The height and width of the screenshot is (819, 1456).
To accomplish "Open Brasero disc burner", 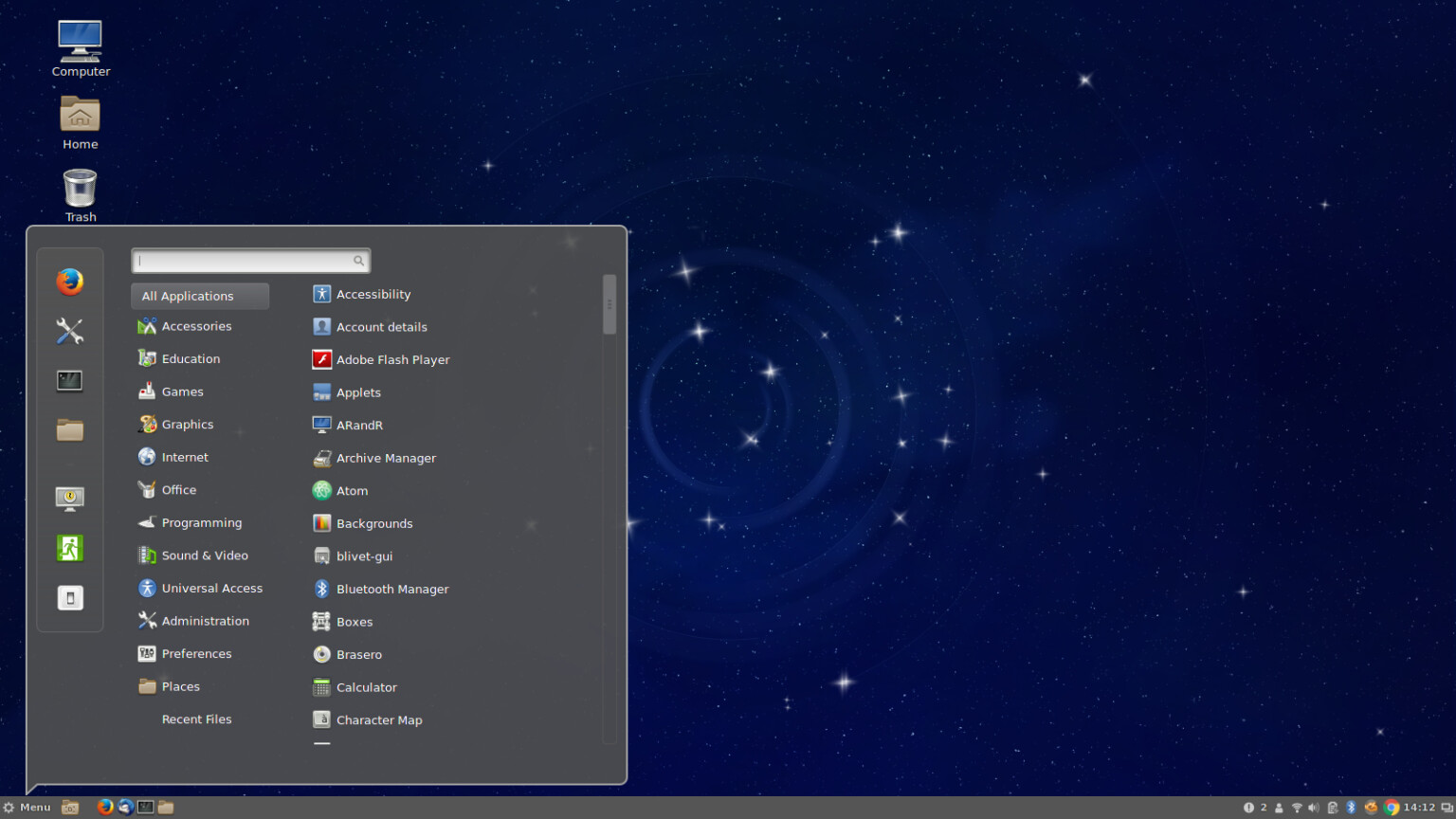I will click(359, 654).
